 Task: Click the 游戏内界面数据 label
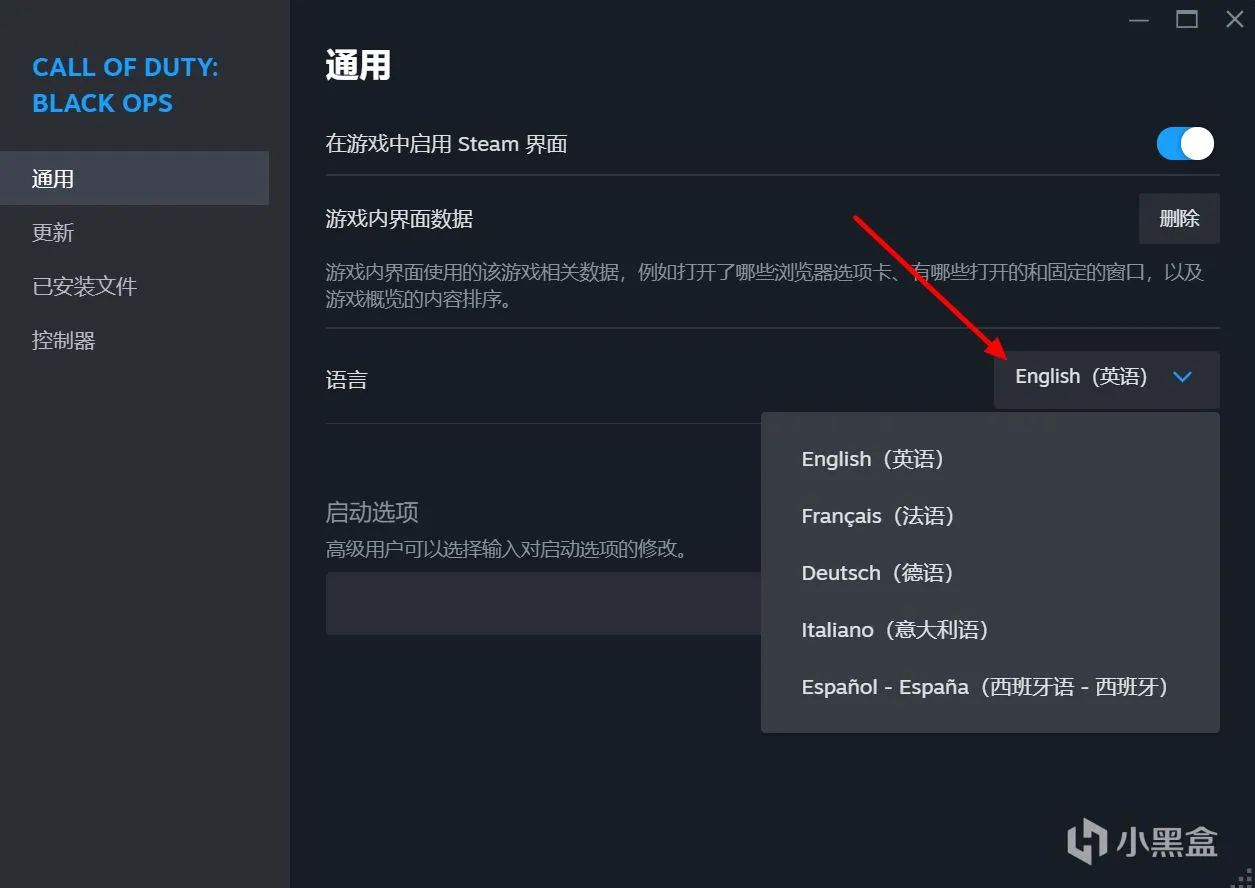tap(399, 219)
